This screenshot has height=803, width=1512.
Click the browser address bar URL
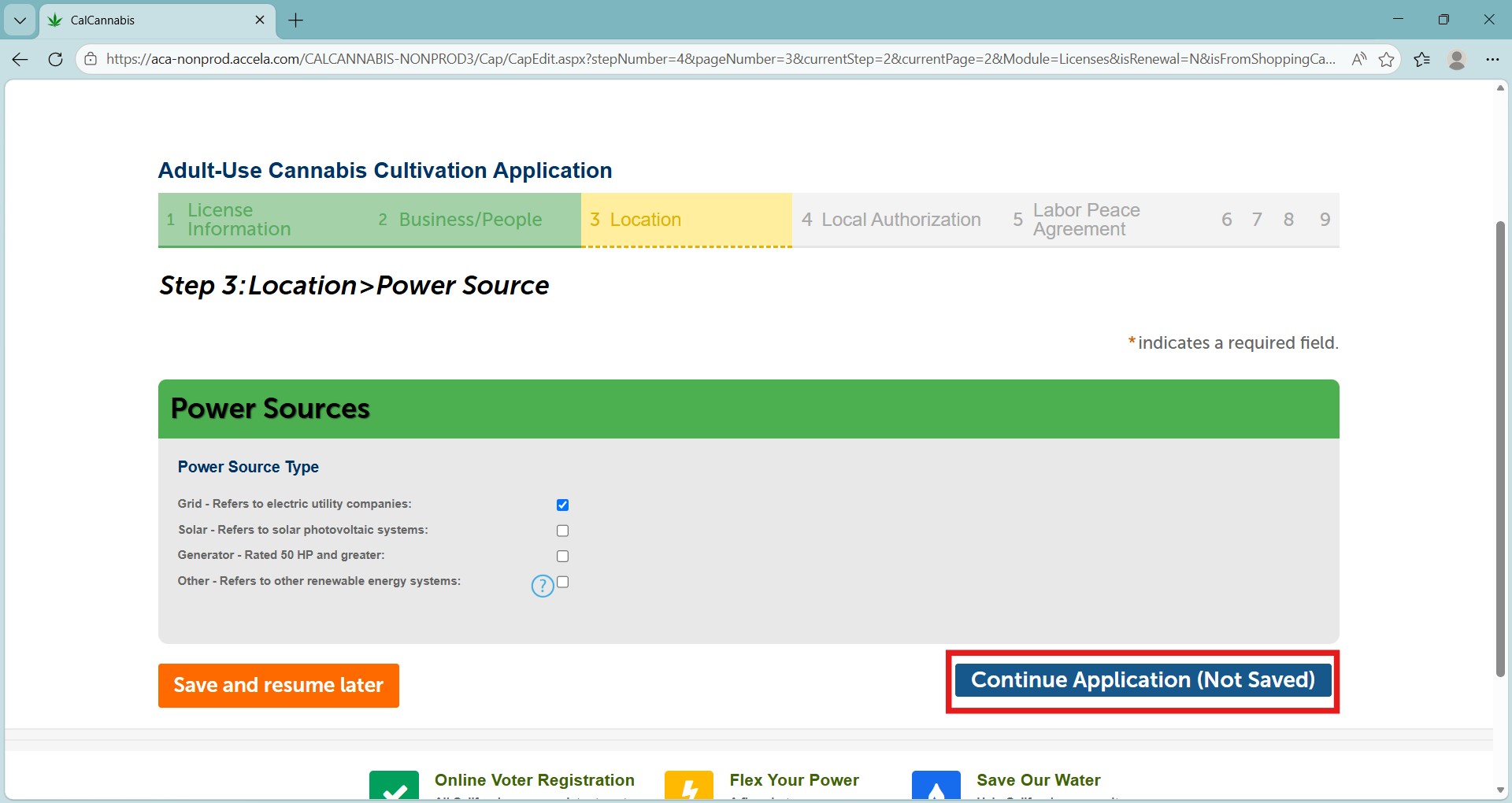(721, 59)
